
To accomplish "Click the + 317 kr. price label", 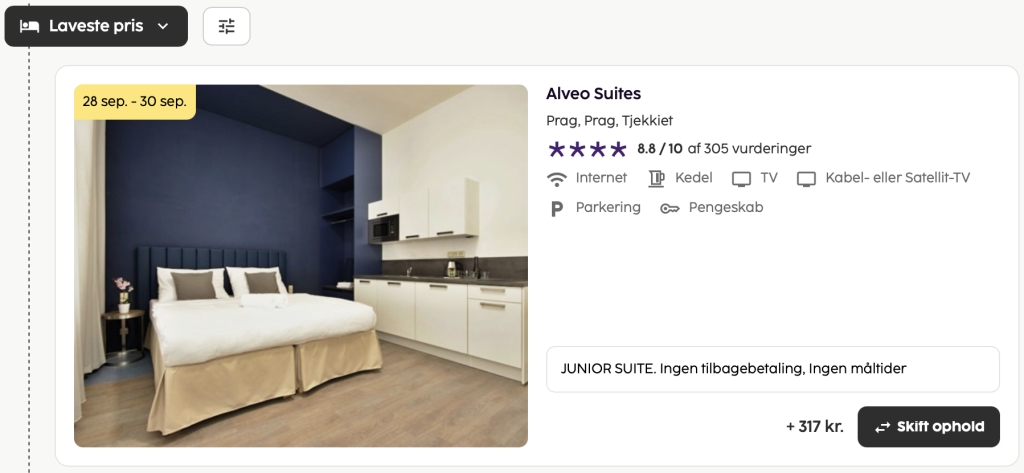I will pos(815,427).
